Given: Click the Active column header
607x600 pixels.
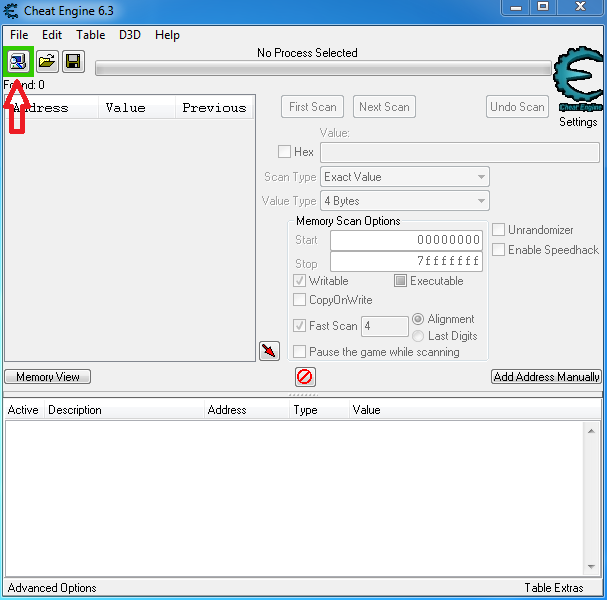Looking at the screenshot, I should (x=23, y=410).
